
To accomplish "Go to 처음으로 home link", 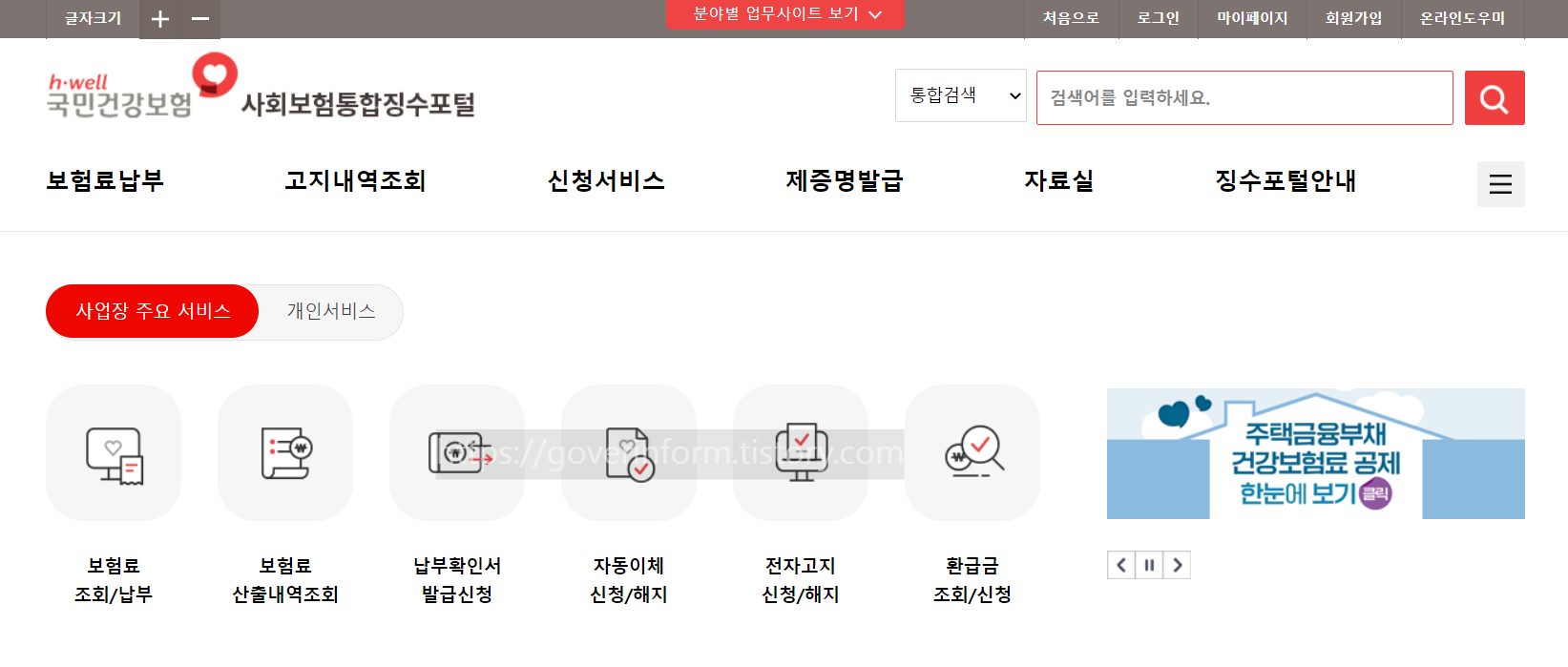I will (1071, 18).
